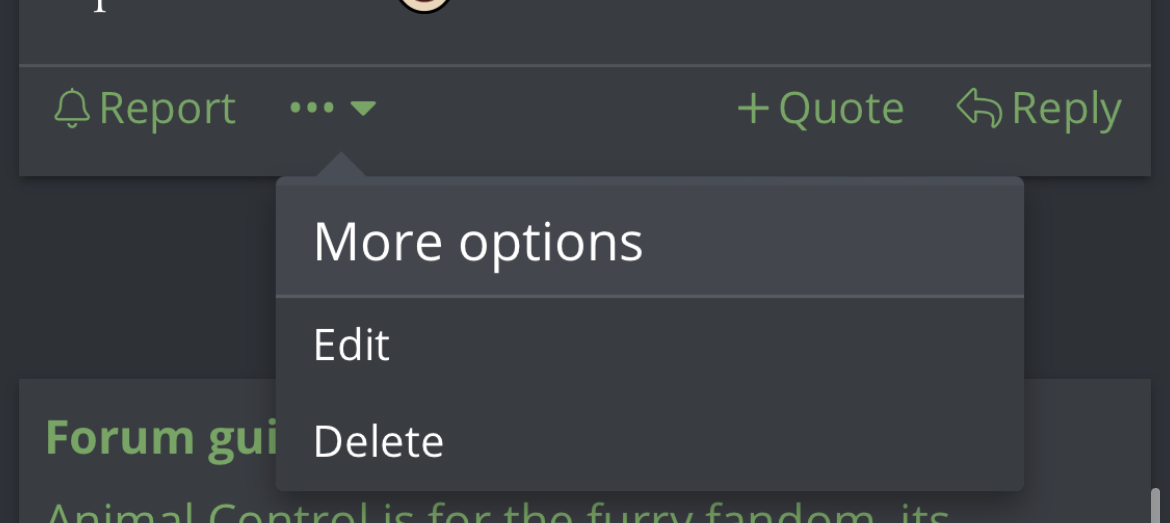
Task: Click the partially visible emoji at top
Action: [x=423, y=5]
